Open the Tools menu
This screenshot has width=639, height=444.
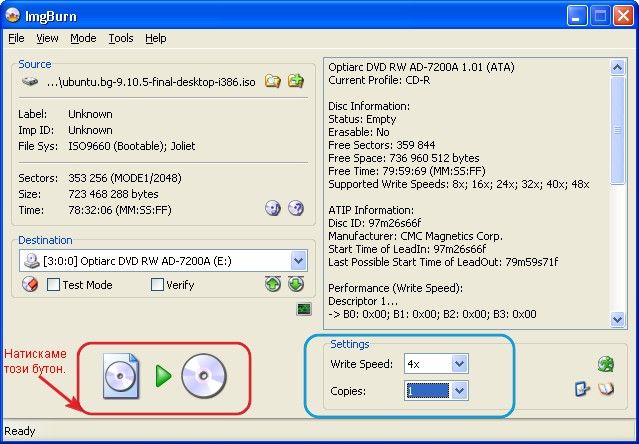(x=121, y=38)
